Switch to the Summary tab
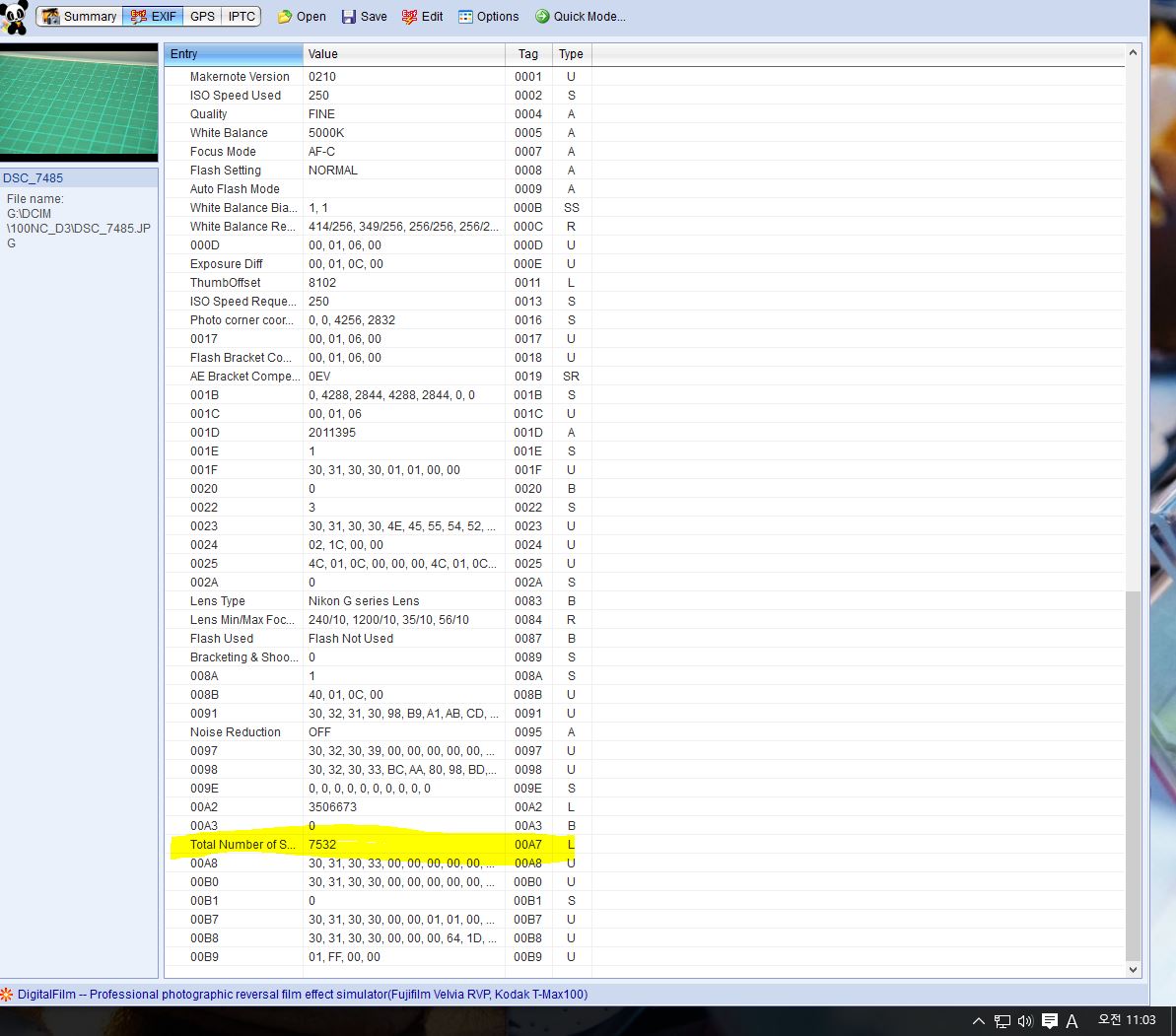The width and height of the screenshot is (1176, 1036). [80, 17]
